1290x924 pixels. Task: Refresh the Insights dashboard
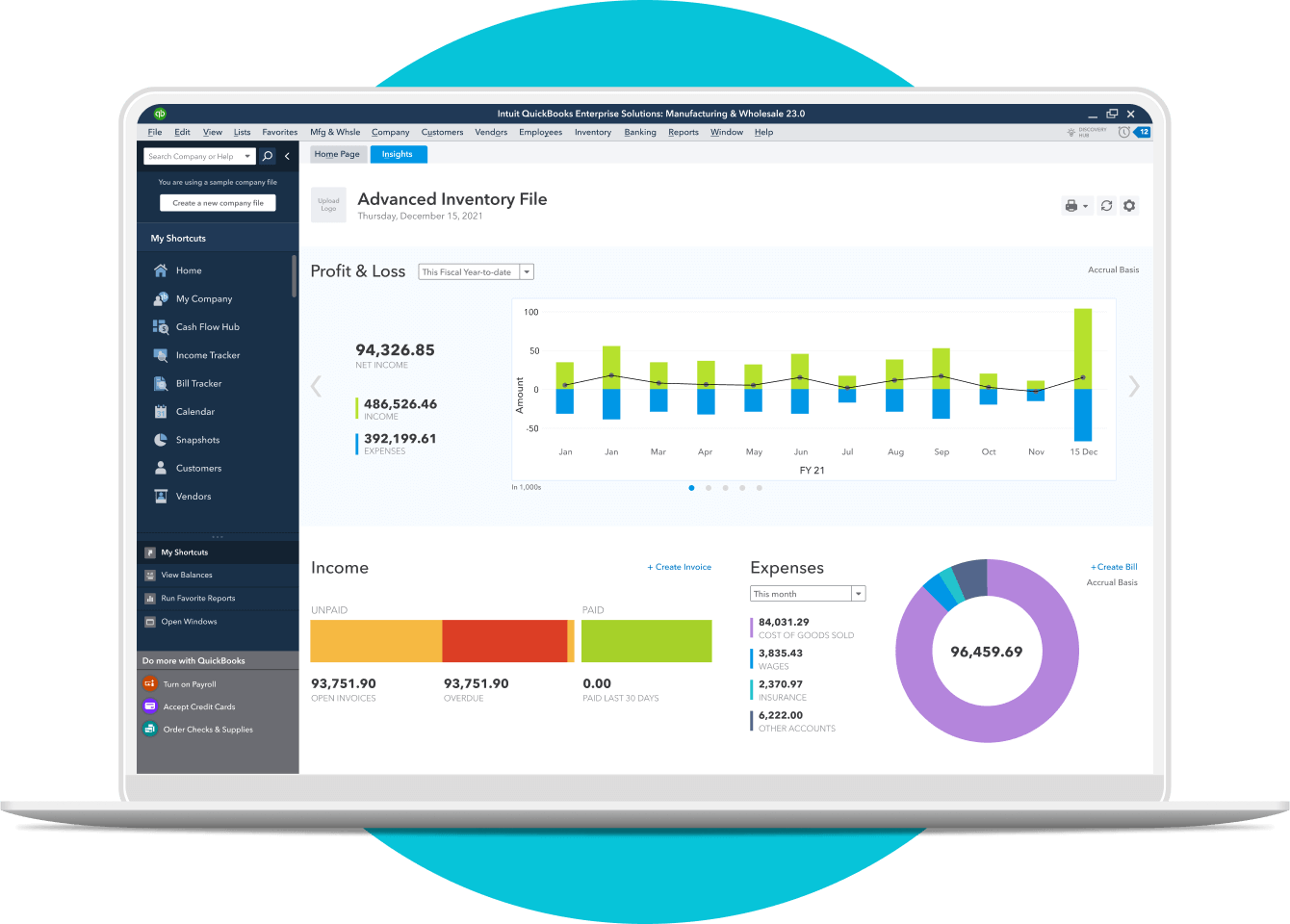1106,206
